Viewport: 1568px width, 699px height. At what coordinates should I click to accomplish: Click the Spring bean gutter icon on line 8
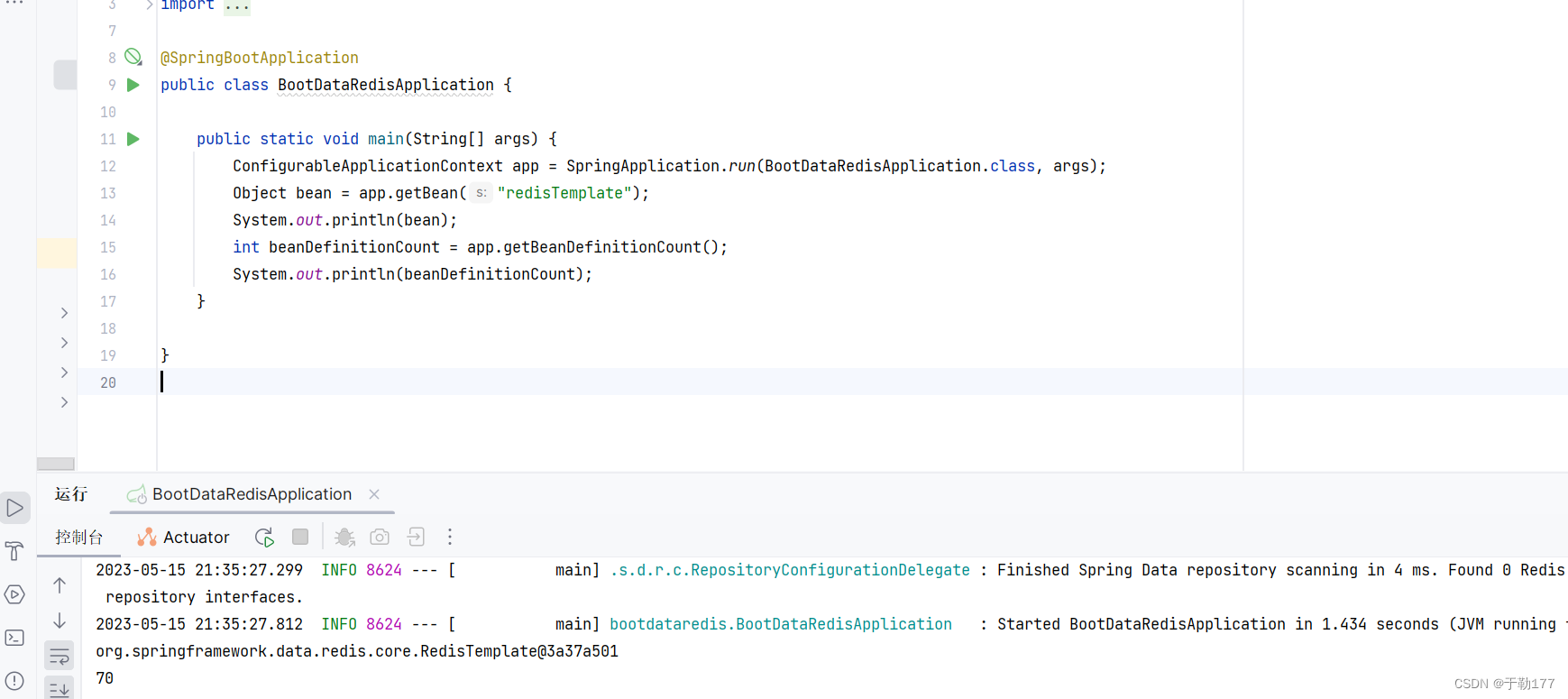coord(133,57)
